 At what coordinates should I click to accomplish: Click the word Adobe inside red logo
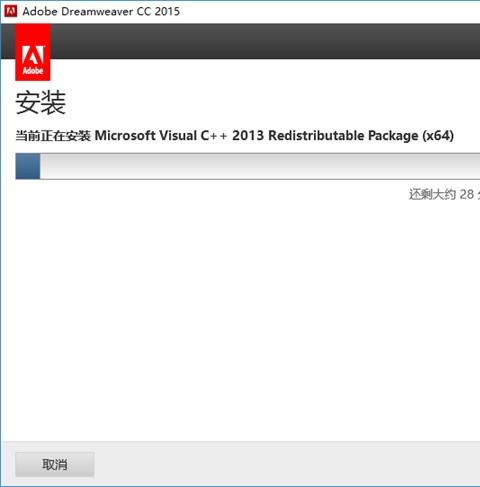(x=33, y=71)
